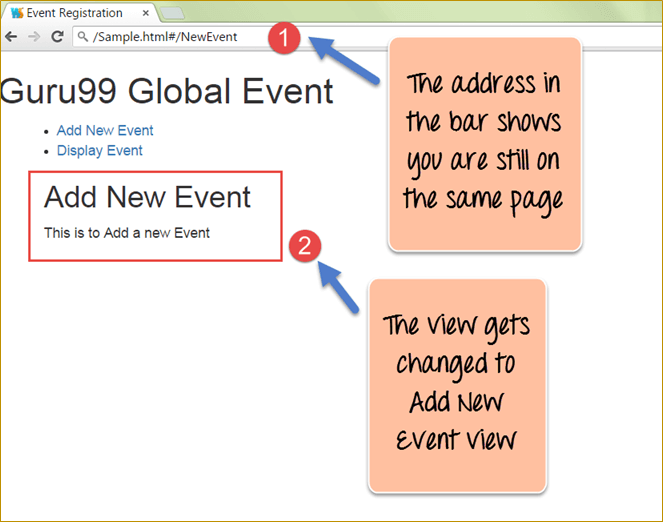Screen dimensions: 663x522
Task: Click the text 'This is to Add a new Event'
Action: pos(127,233)
